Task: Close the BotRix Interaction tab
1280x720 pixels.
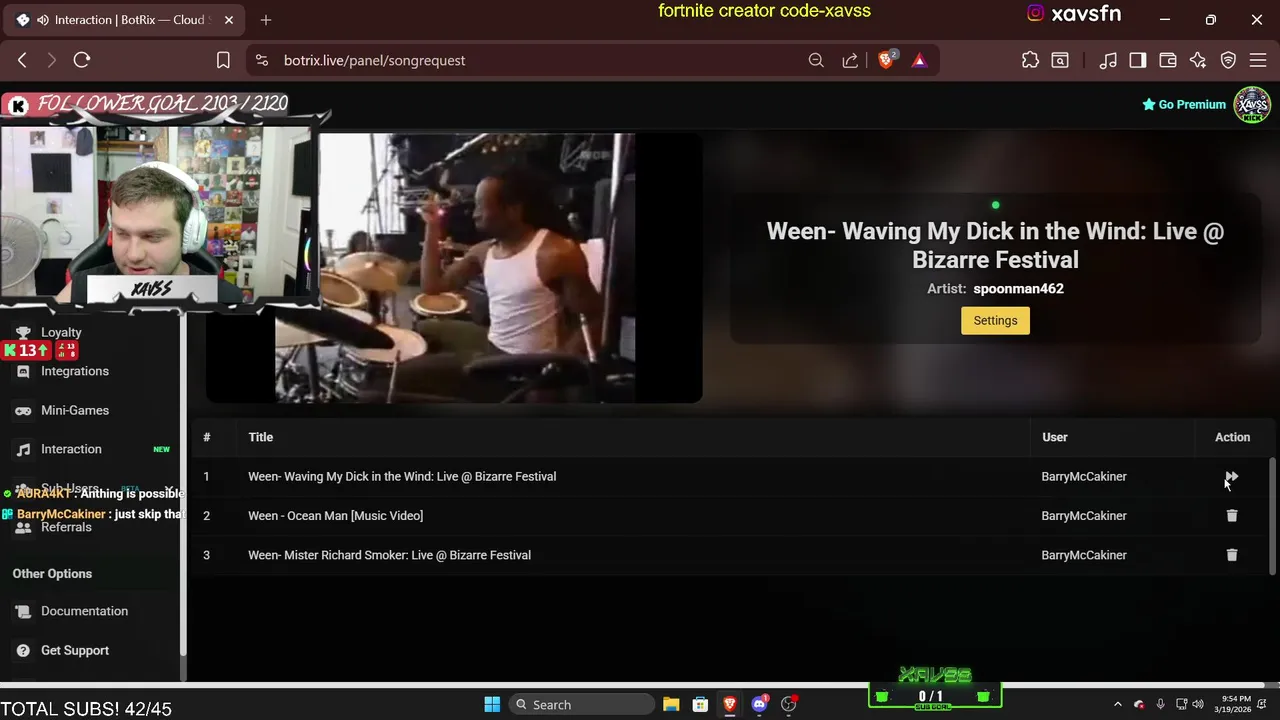Action: pos(228,20)
